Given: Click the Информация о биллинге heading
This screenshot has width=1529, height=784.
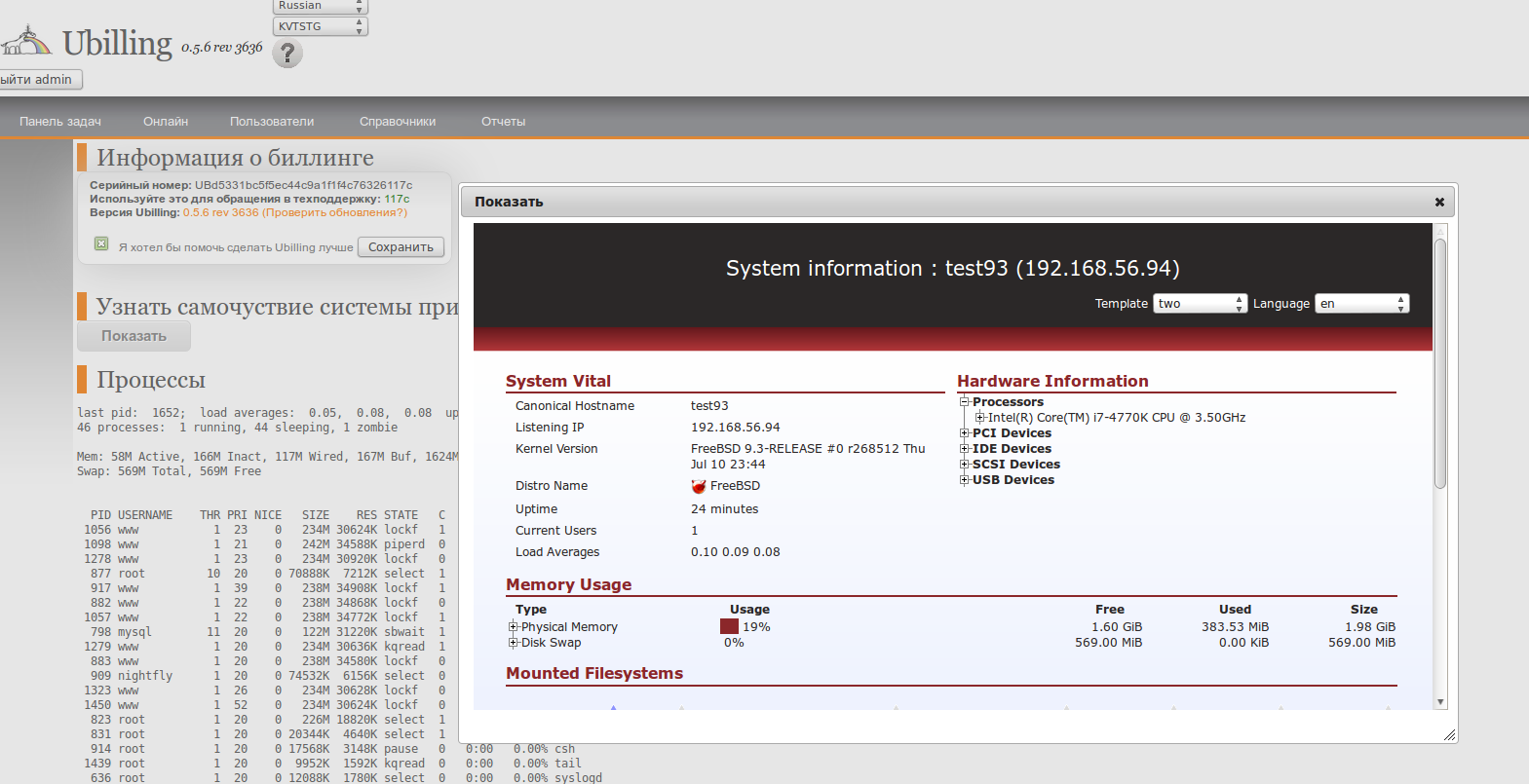Looking at the screenshot, I should click(235, 158).
